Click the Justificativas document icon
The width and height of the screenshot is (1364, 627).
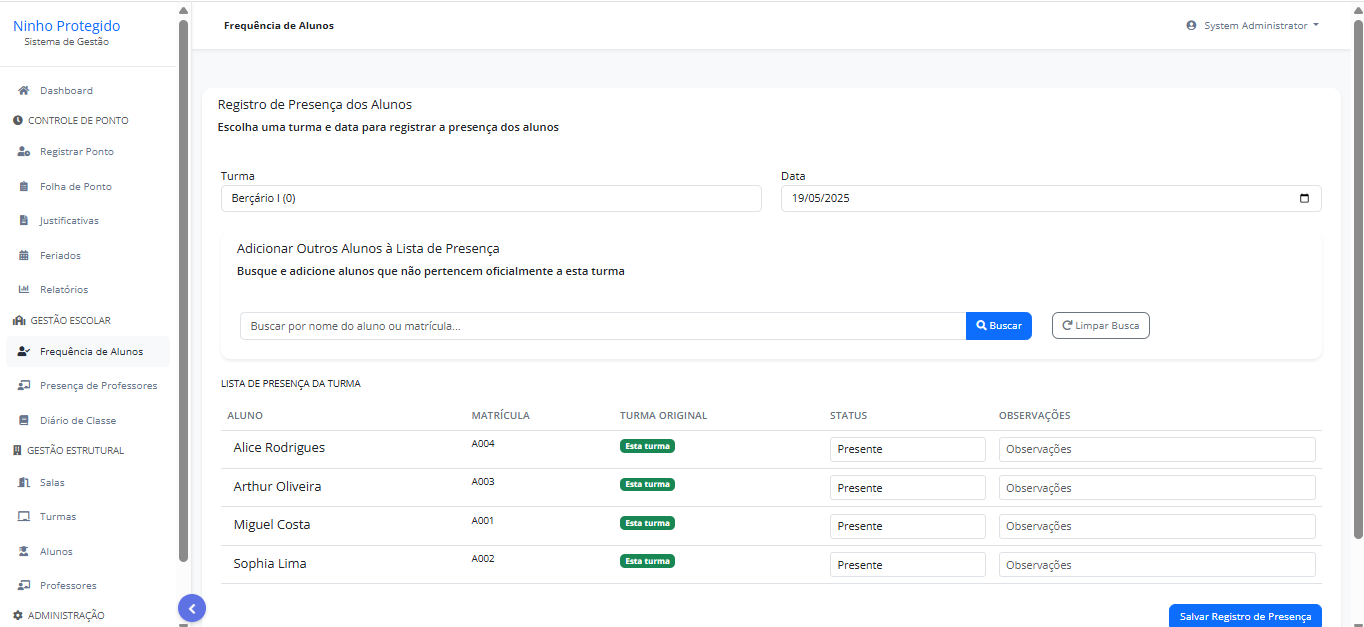[24, 221]
